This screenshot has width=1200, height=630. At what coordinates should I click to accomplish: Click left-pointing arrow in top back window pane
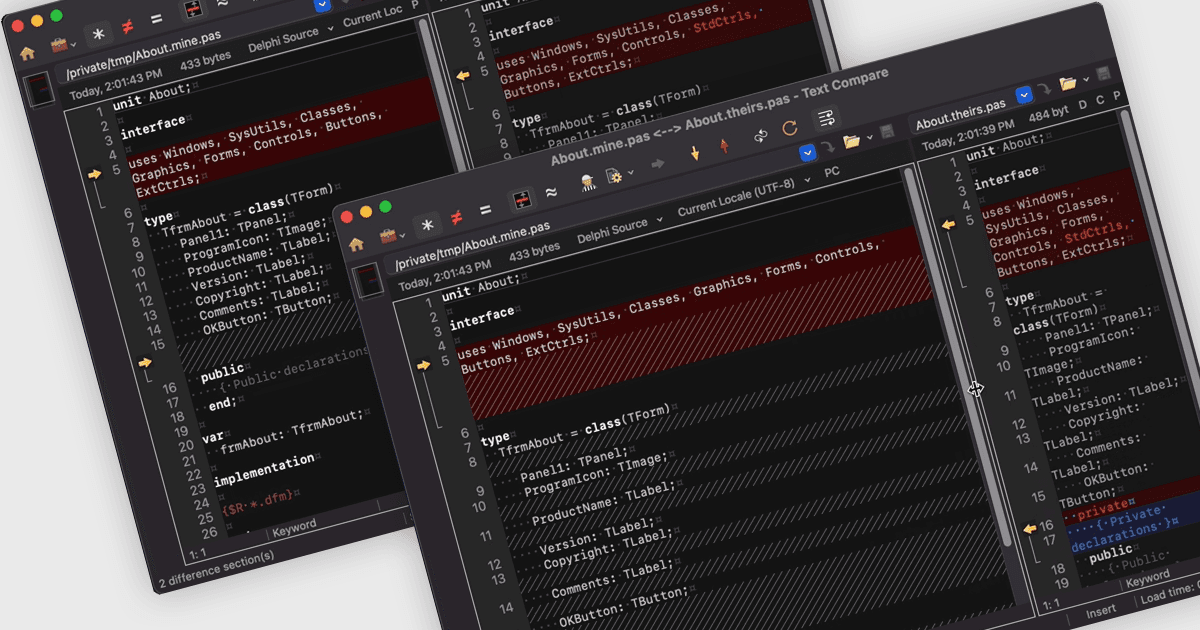click(462, 75)
